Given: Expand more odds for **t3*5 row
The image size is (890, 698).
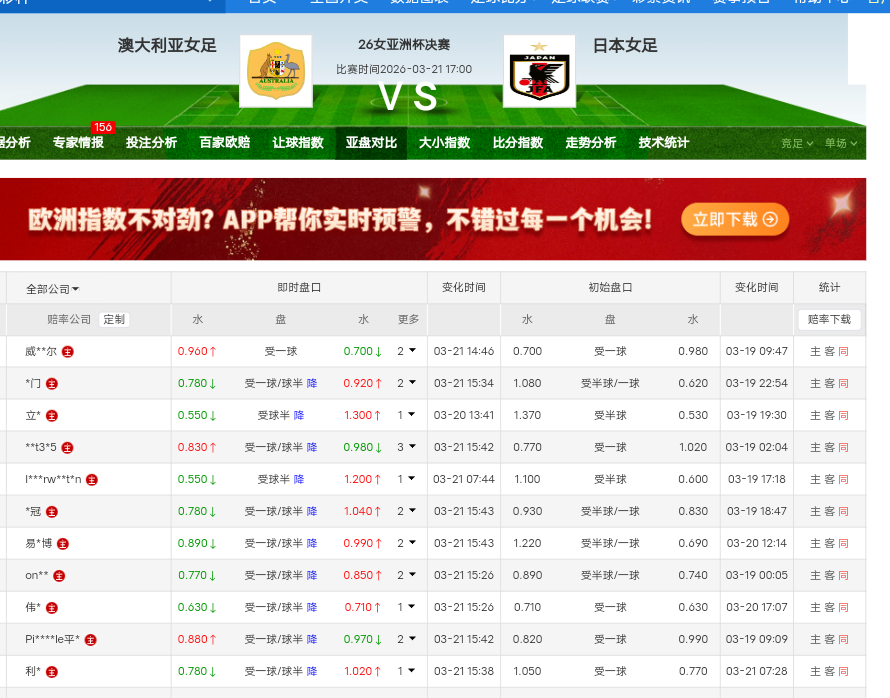Looking at the screenshot, I should tap(406, 448).
